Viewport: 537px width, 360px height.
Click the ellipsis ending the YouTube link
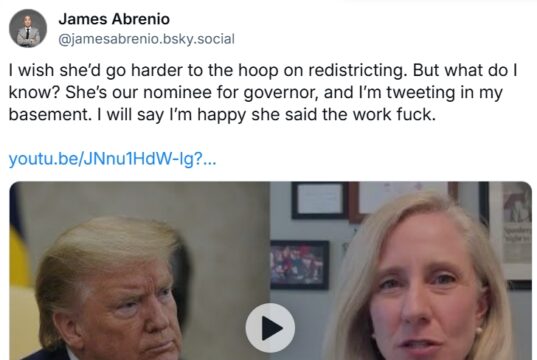pyautogui.click(x=210, y=161)
